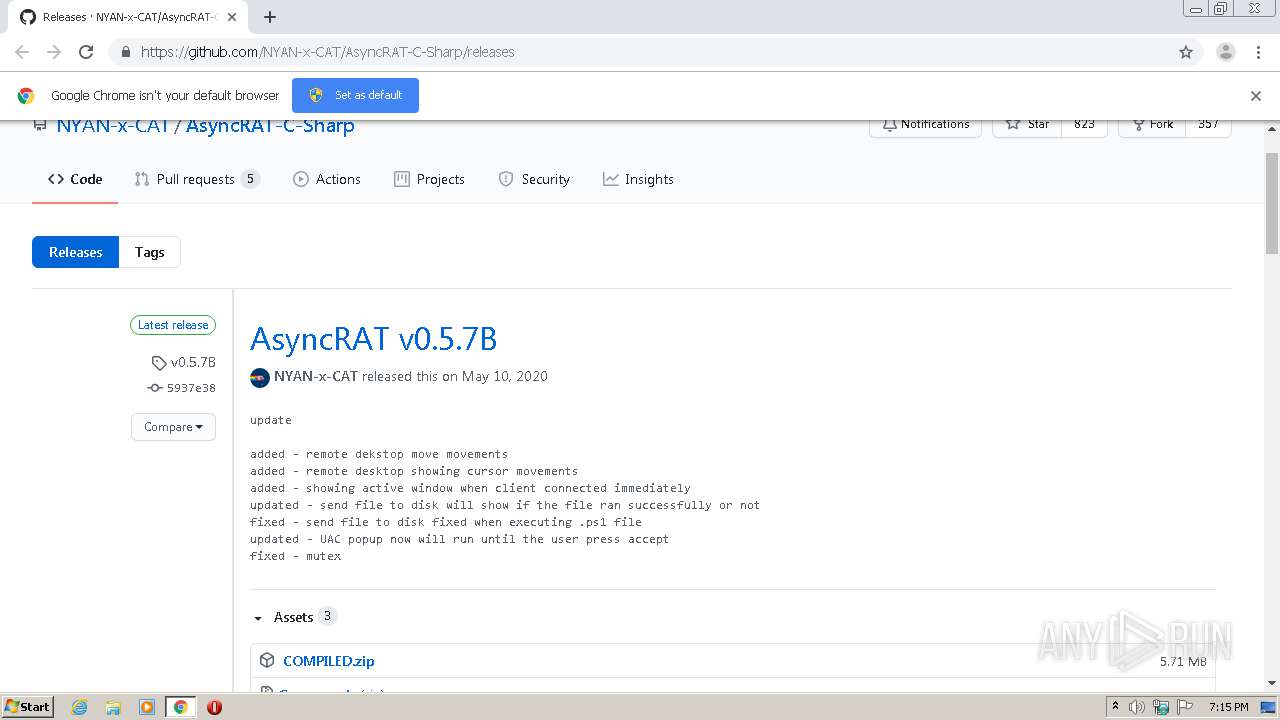This screenshot has width=1280, height=720.
Task: Click the pull requests count badge 5
Action: tap(251, 179)
